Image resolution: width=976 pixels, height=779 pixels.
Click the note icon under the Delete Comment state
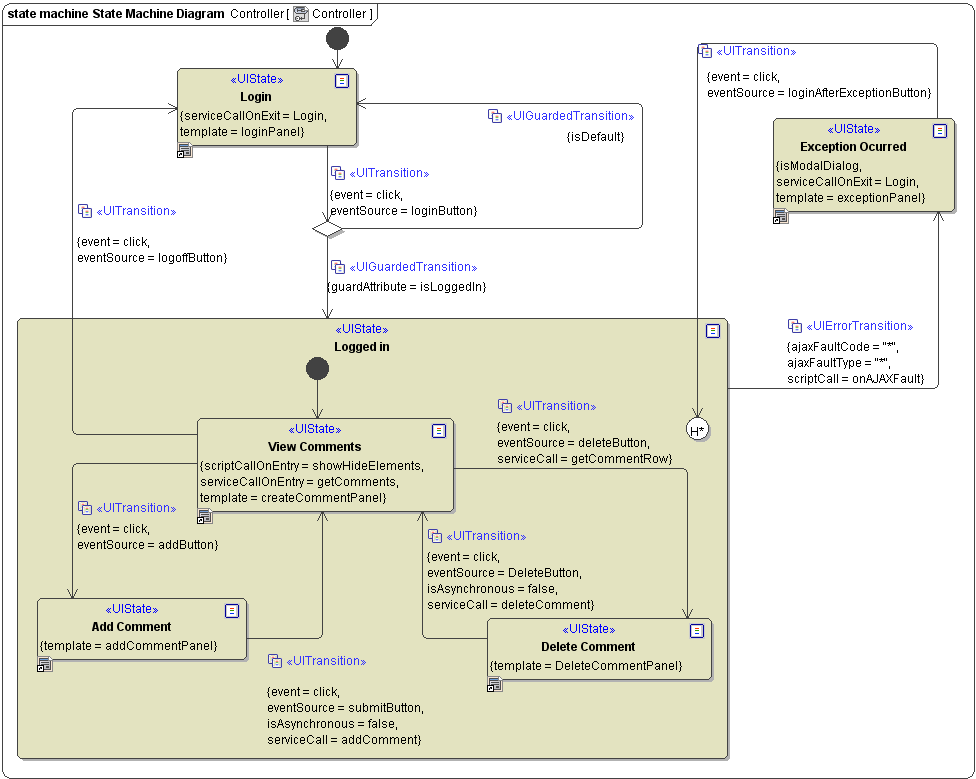(494, 685)
